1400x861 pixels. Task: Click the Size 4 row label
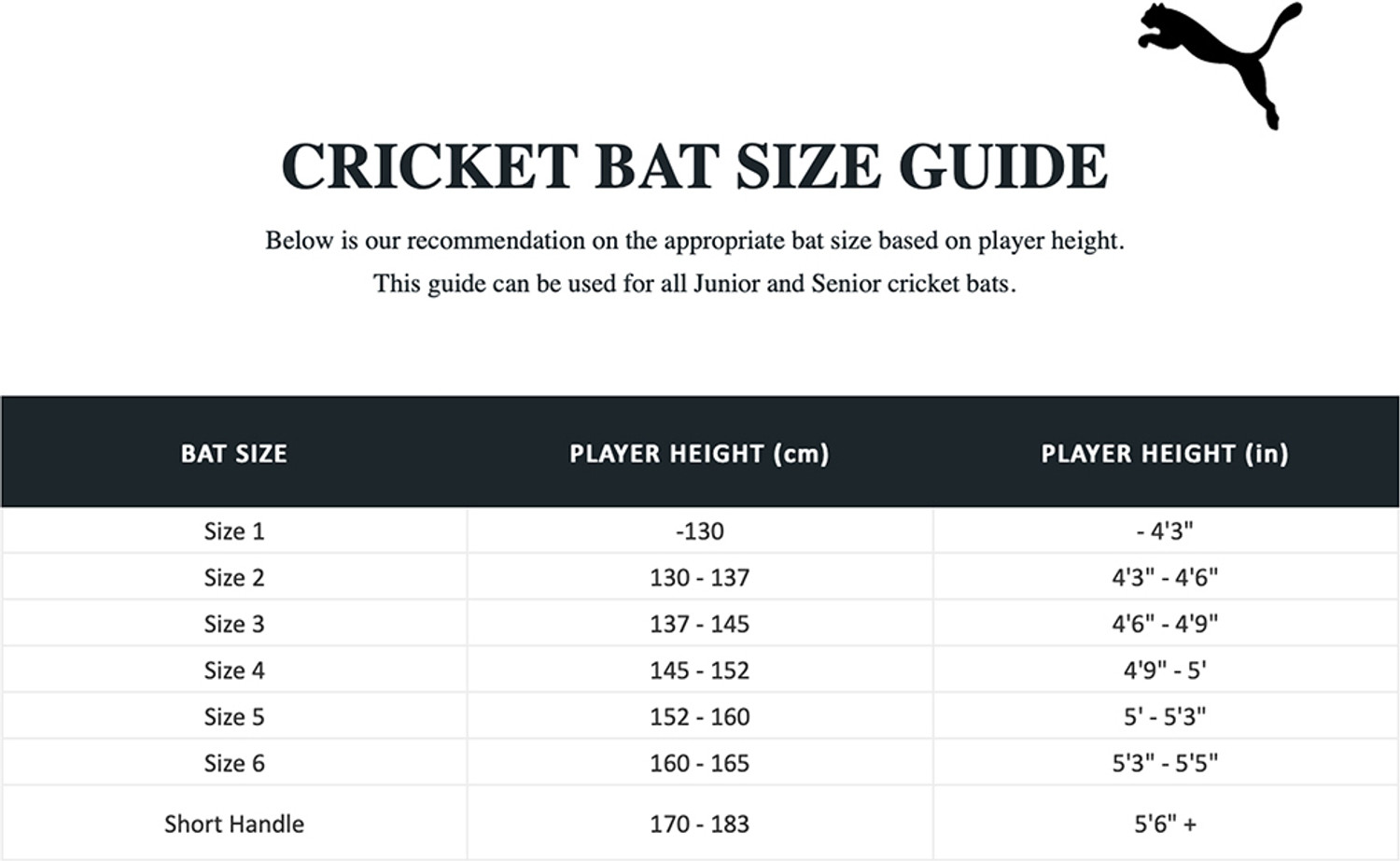pyautogui.click(x=234, y=670)
